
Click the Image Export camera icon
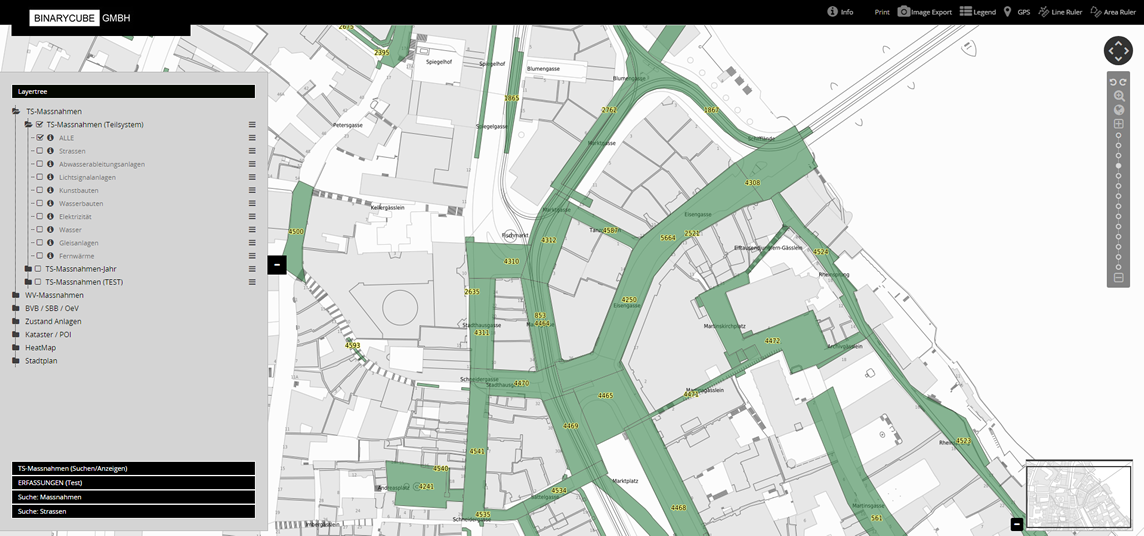tap(904, 12)
